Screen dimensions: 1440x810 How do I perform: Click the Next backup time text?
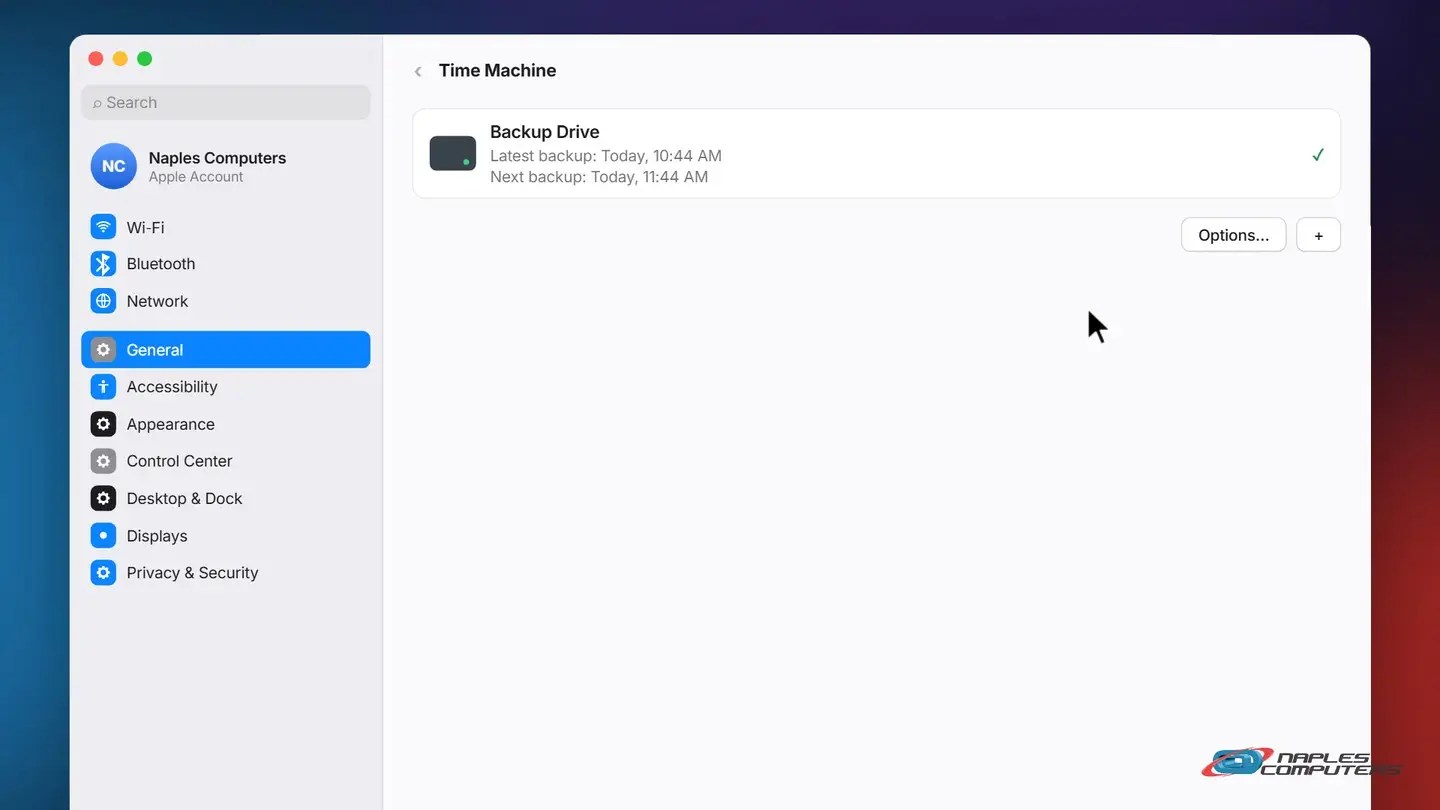pos(599,177)
